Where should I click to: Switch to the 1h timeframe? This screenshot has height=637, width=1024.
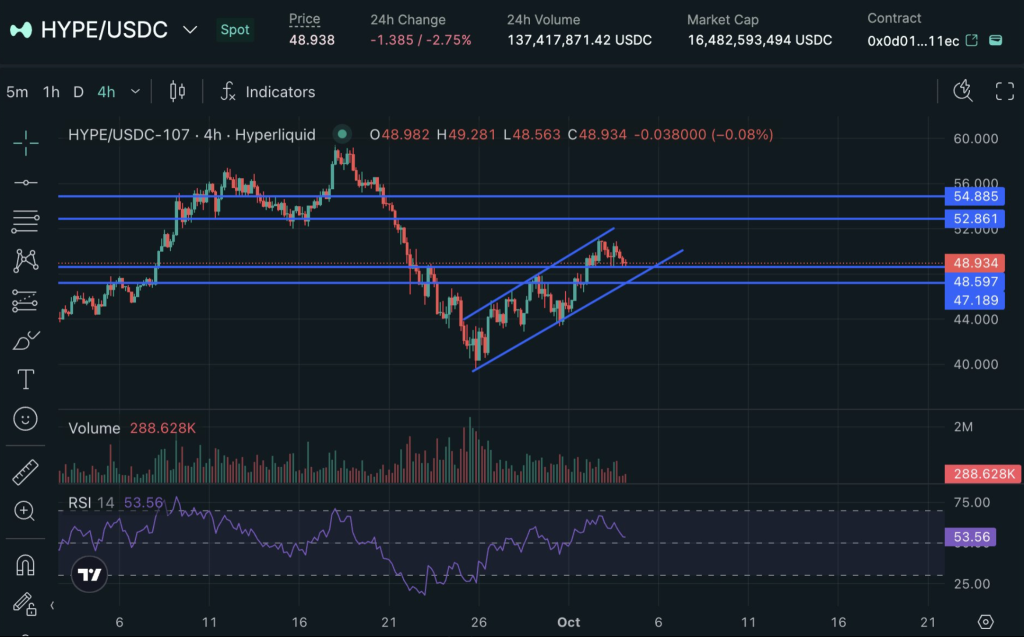51,92
